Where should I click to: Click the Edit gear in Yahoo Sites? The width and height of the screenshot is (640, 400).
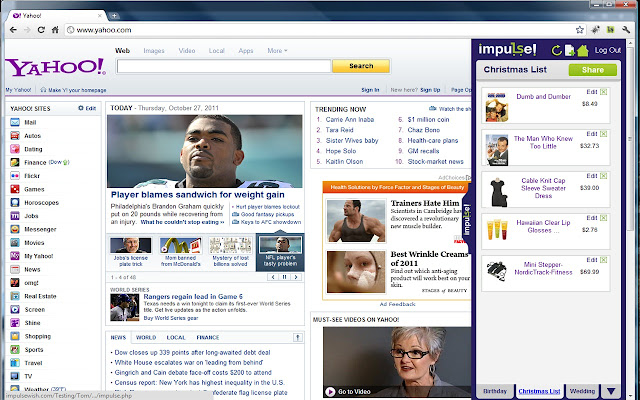pyautogui.click(x=87, y=108)
